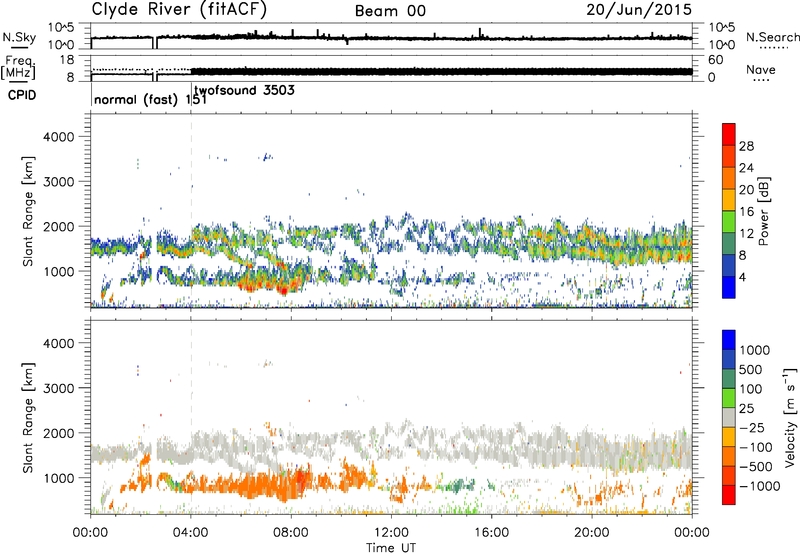Click the '16' tick on the power scale
Image resolution: width=800 pixels, height=554 pixels.
click(x=746, y=212)
